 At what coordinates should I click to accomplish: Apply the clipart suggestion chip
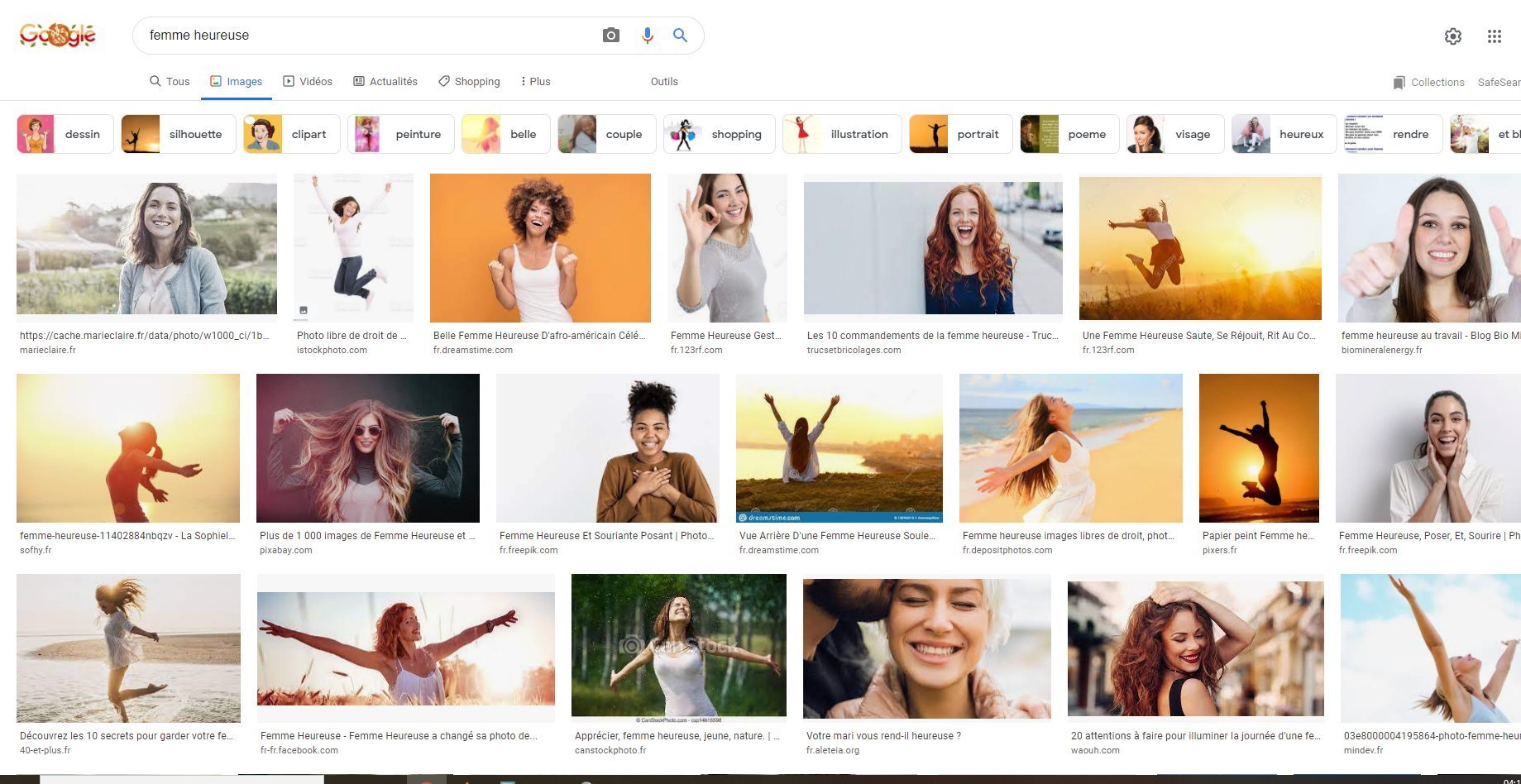[x=292, y=134]
